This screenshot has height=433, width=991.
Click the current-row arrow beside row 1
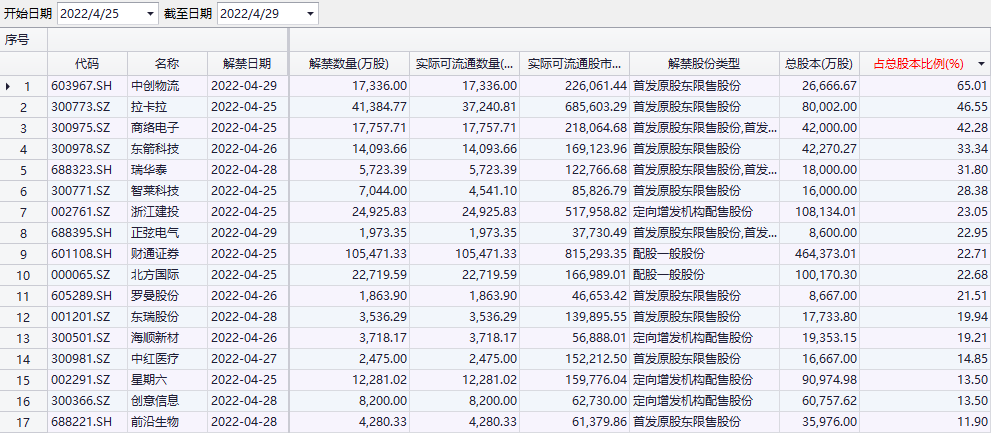click(x=7, y=86)
